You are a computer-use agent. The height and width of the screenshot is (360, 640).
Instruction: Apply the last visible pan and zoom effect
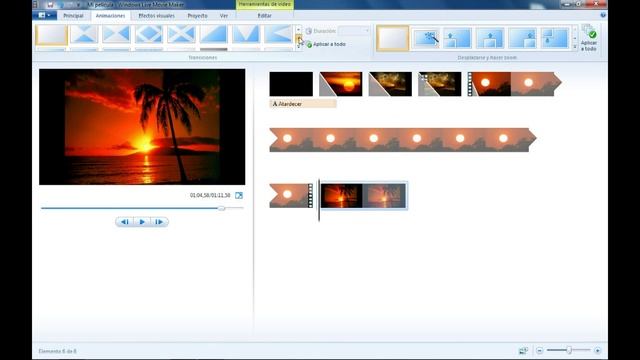tap(555, 38)
